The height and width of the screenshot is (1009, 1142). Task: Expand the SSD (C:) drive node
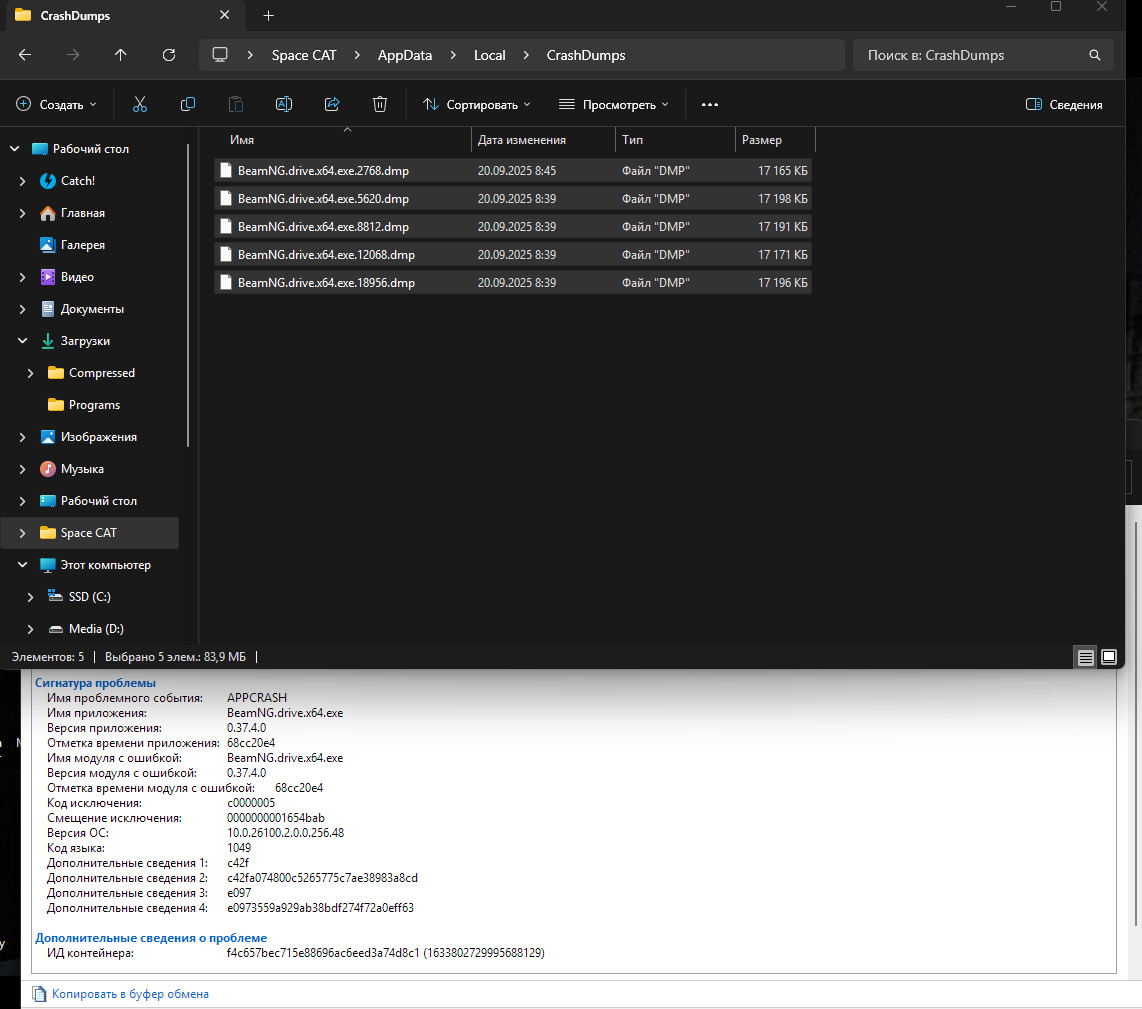[x=31, y=597]
